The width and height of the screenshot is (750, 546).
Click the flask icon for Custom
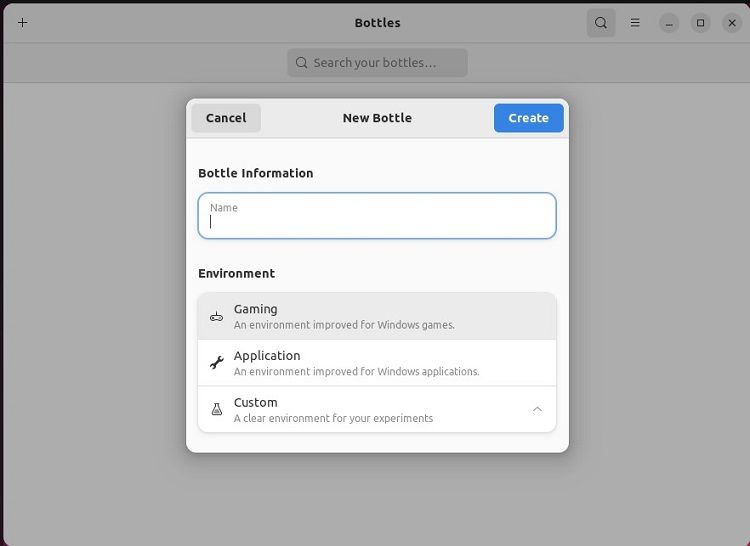[216, 410]
